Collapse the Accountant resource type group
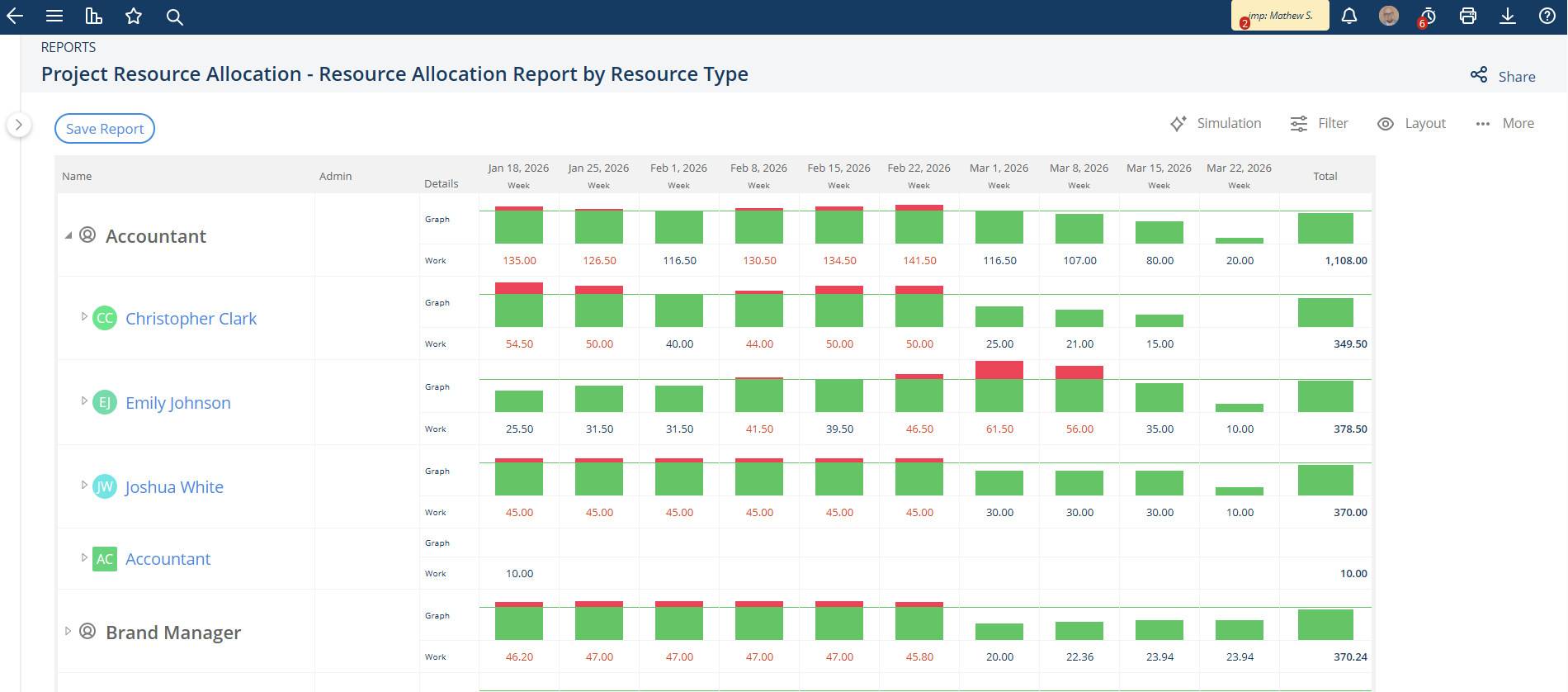The width and height of the screenshot is (1568, 692). (x=68, y=236)
